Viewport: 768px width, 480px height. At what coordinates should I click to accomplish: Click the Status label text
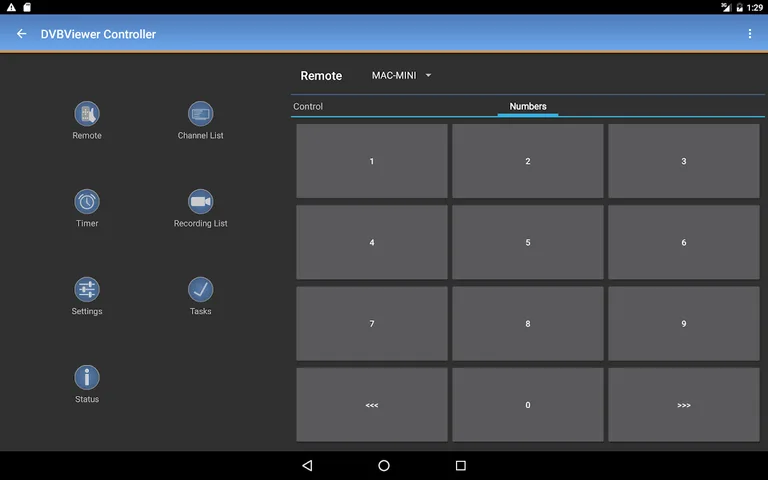[87, 399]
